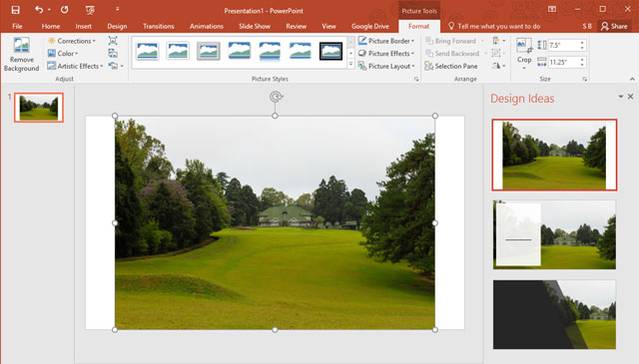Open the Customize Quick Access Toolbar arrow
Image resolution: width=639 pixels, height=364 pixels.
coord(117,9)
